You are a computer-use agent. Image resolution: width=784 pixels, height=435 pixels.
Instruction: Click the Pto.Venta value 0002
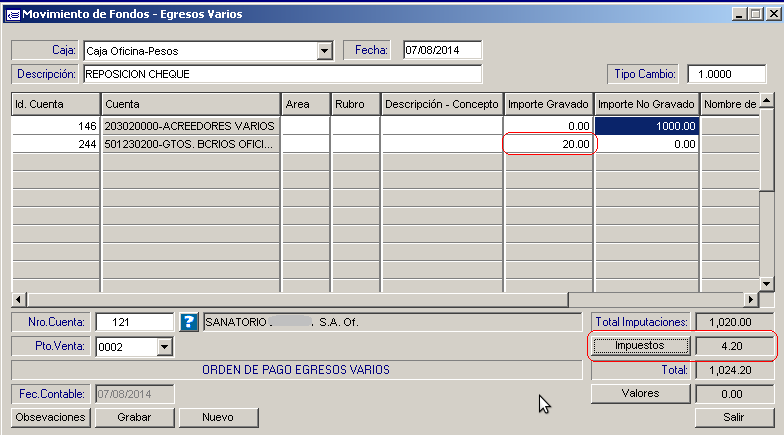coord(126,347)
